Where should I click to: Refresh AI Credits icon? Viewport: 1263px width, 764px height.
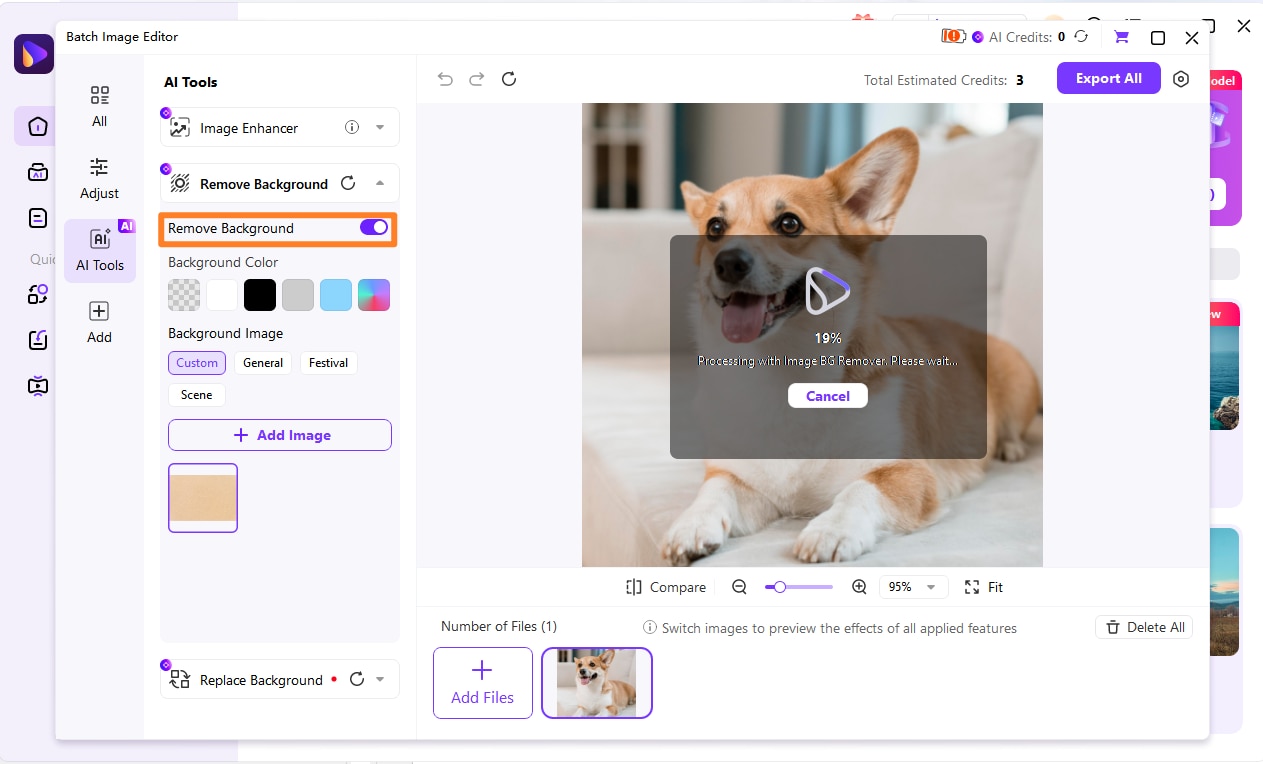[x=1081, y=37]
